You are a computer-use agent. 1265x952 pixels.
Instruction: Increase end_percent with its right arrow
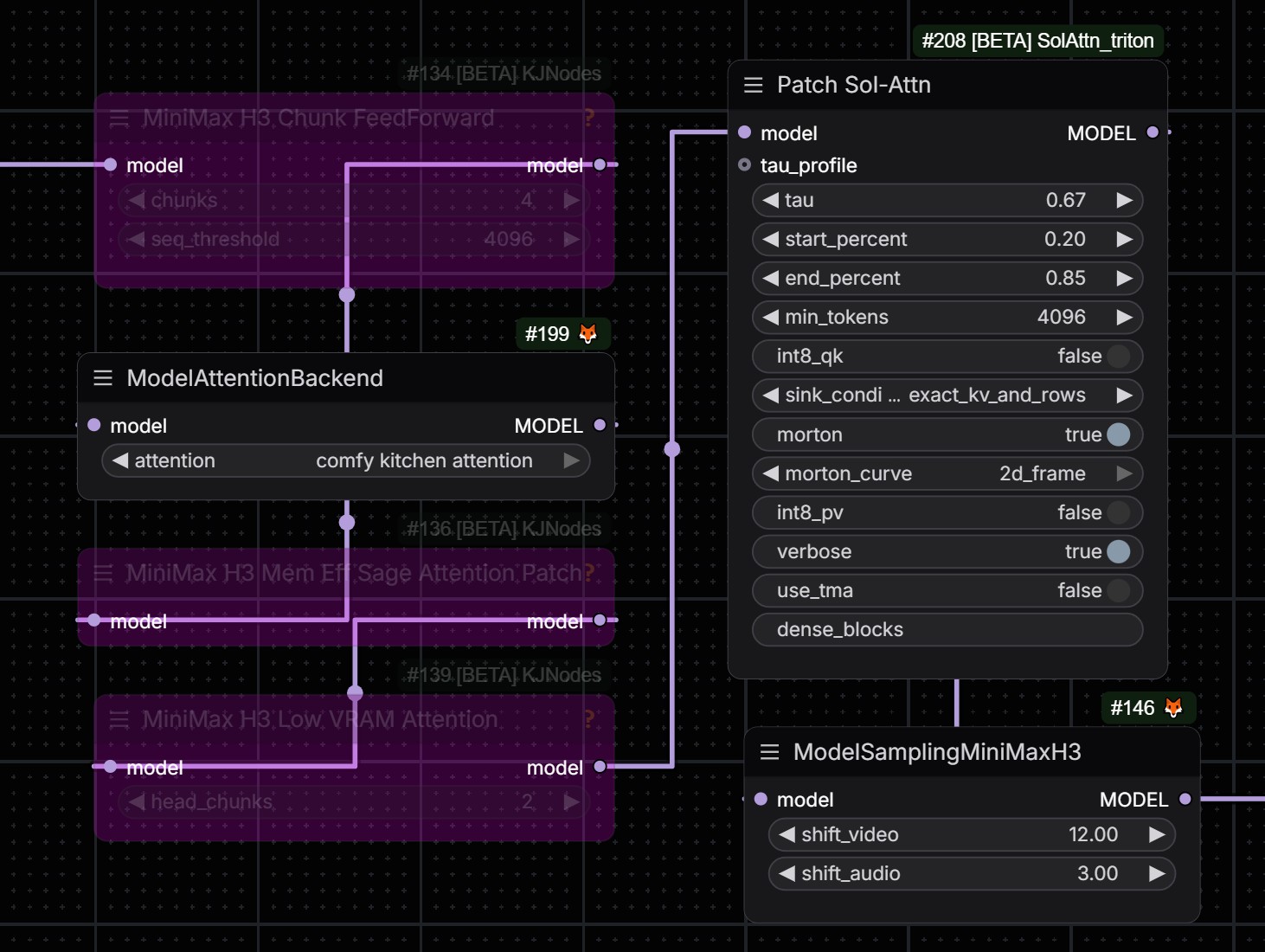(x=1125, y=278)
